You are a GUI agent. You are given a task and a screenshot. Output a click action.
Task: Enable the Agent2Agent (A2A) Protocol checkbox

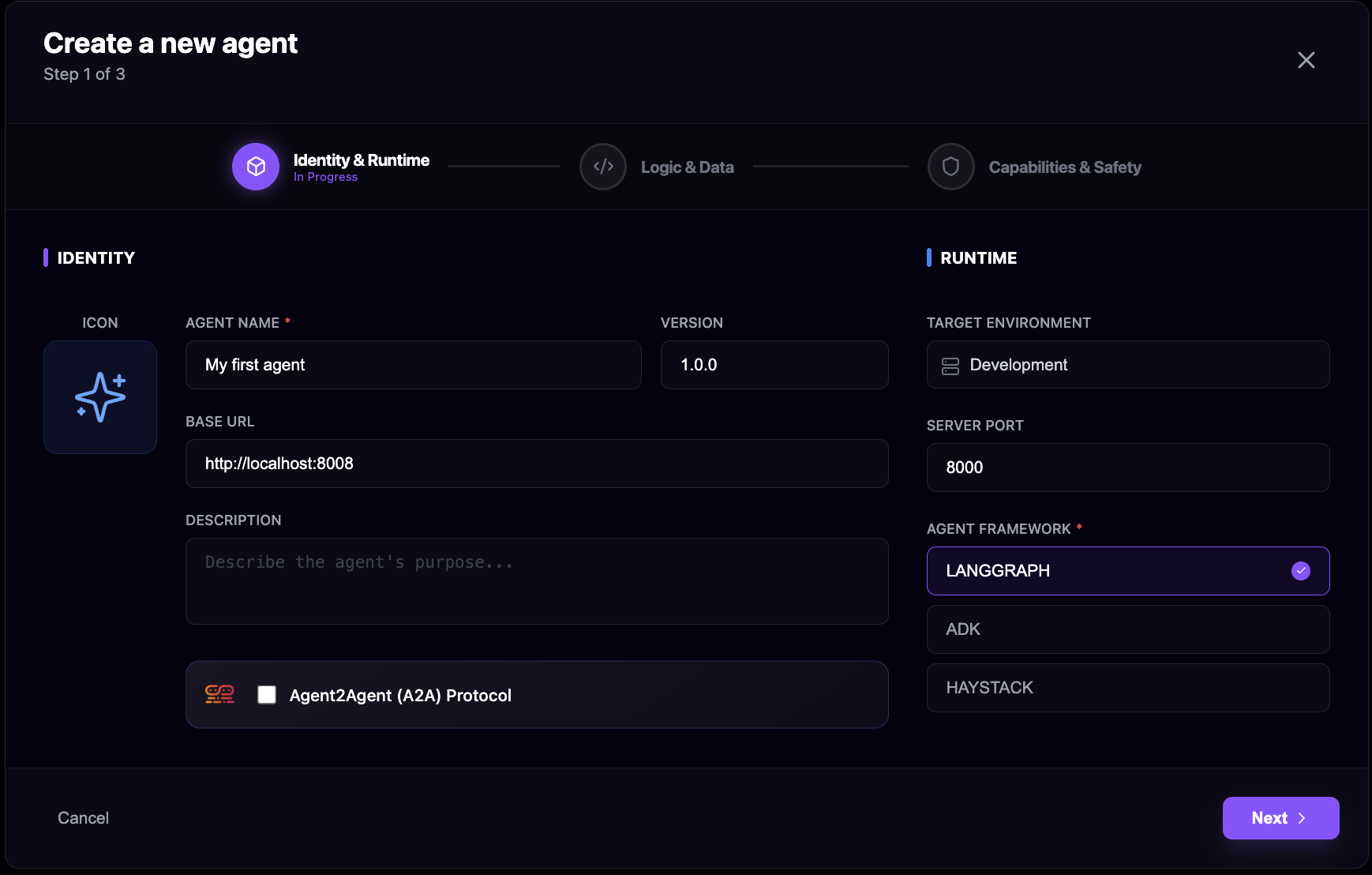coord(267,694)
